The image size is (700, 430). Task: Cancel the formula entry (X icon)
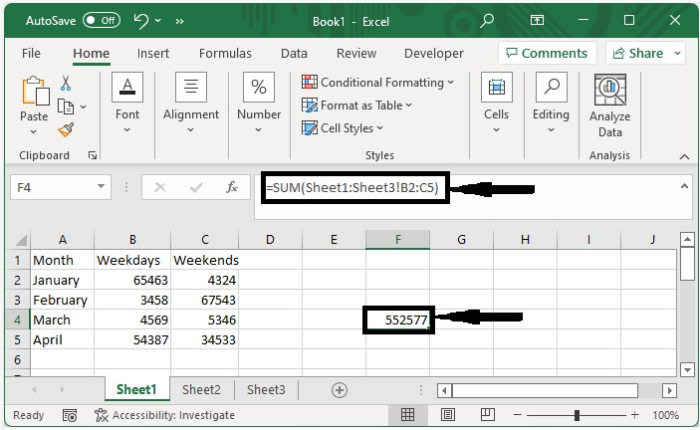160,187
